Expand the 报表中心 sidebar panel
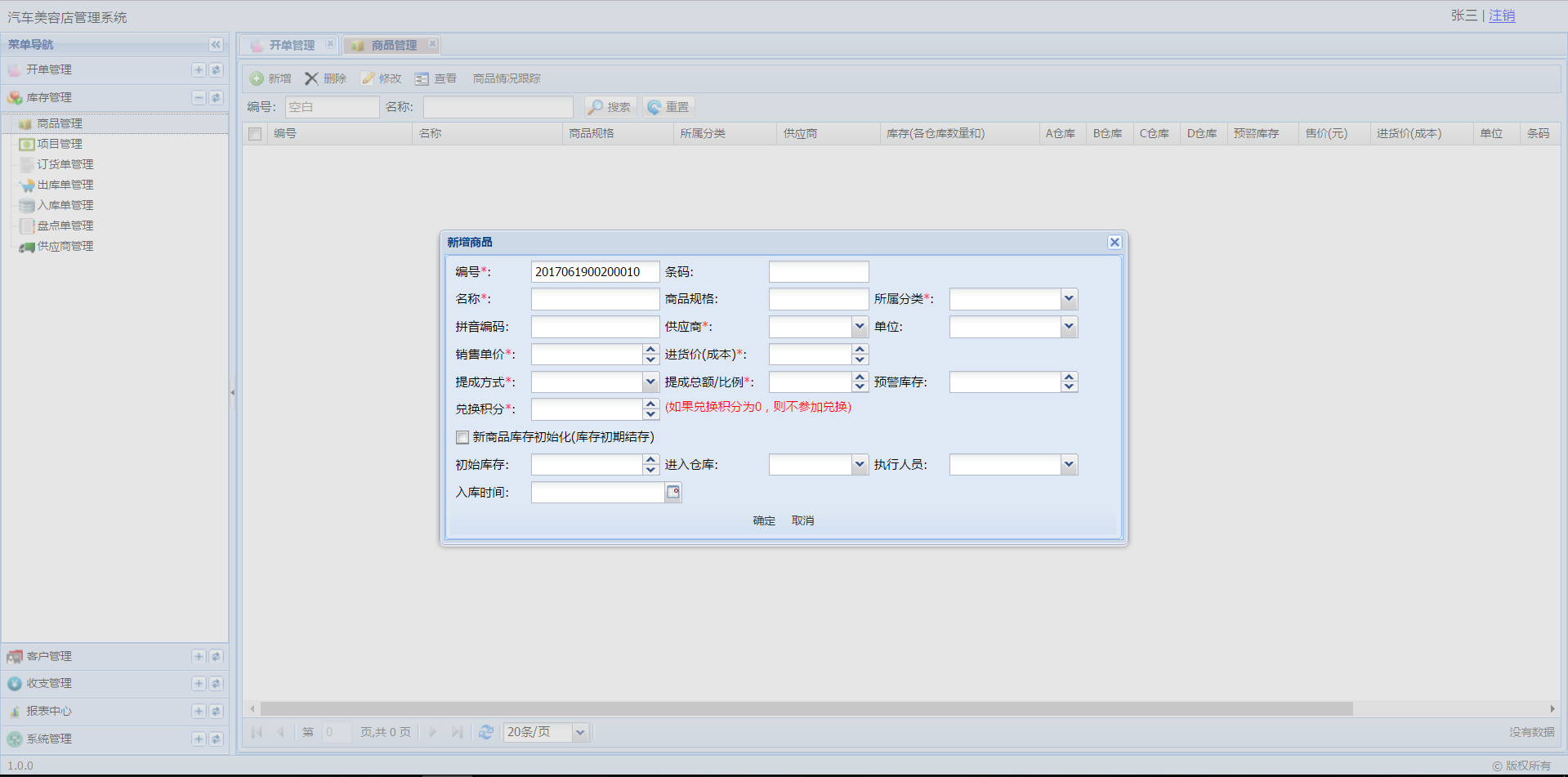The image size is (1568, 777). tap(199, 711)
